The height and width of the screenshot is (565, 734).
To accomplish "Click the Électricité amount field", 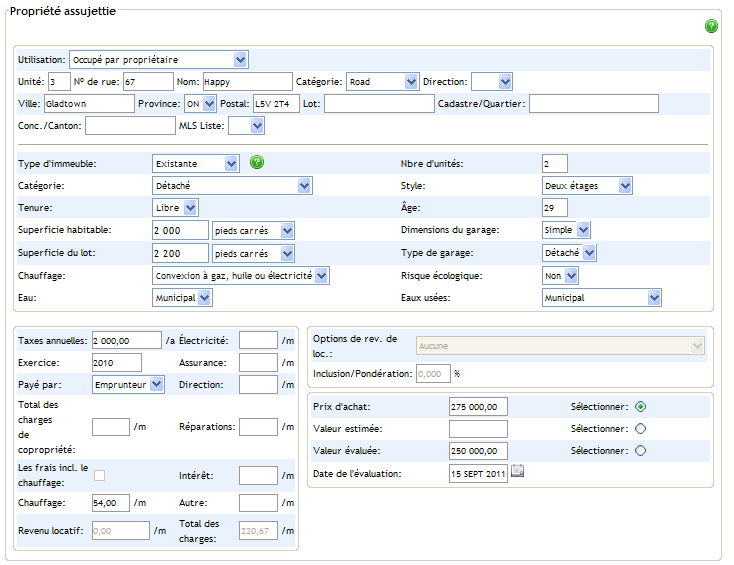I will (258, 341).
